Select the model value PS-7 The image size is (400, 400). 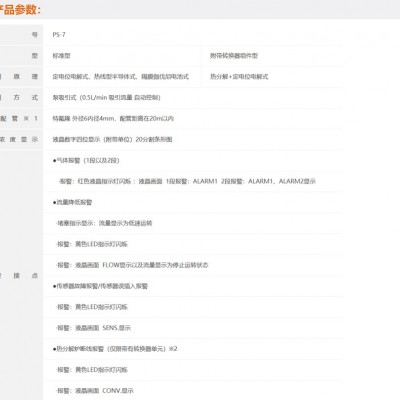[x=59, y=35]
